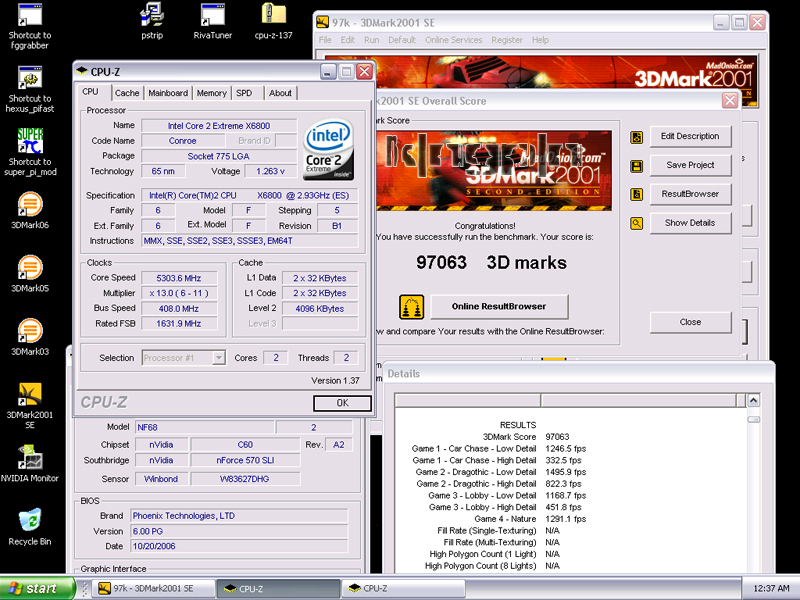Click the Multiplier value x 13.0 ( 6 - 11 )

point(179,293)
